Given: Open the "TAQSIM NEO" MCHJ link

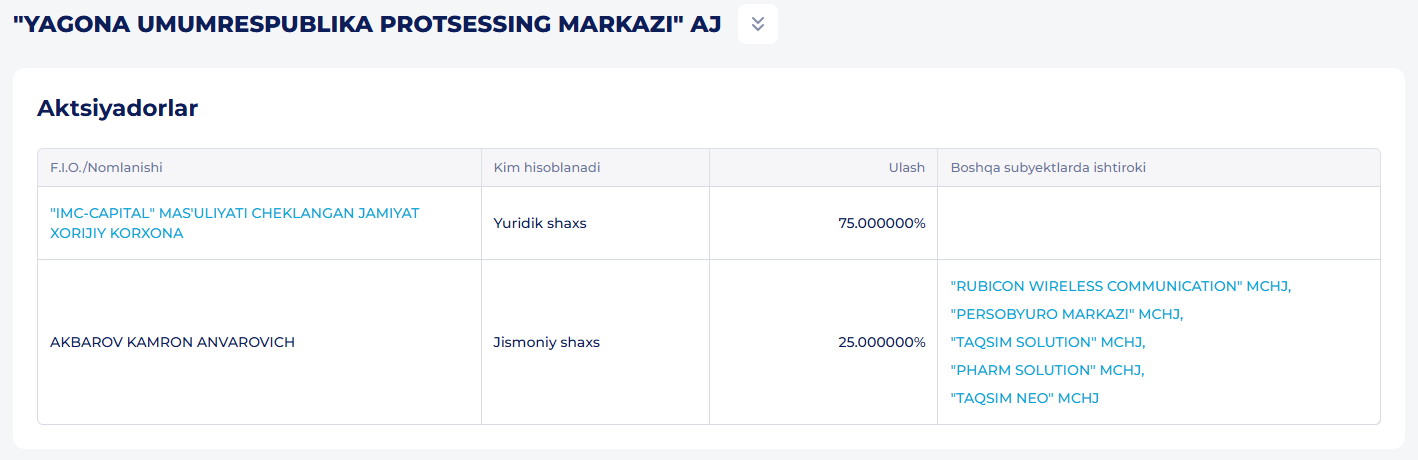Looking at the screenshot, I should tap(1024, 398).
